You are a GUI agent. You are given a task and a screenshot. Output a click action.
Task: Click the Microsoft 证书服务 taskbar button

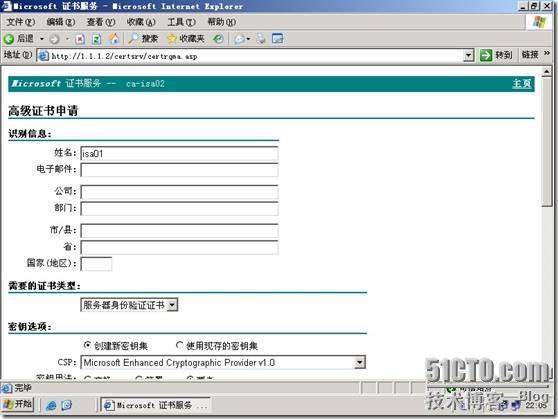click(156, 405)
